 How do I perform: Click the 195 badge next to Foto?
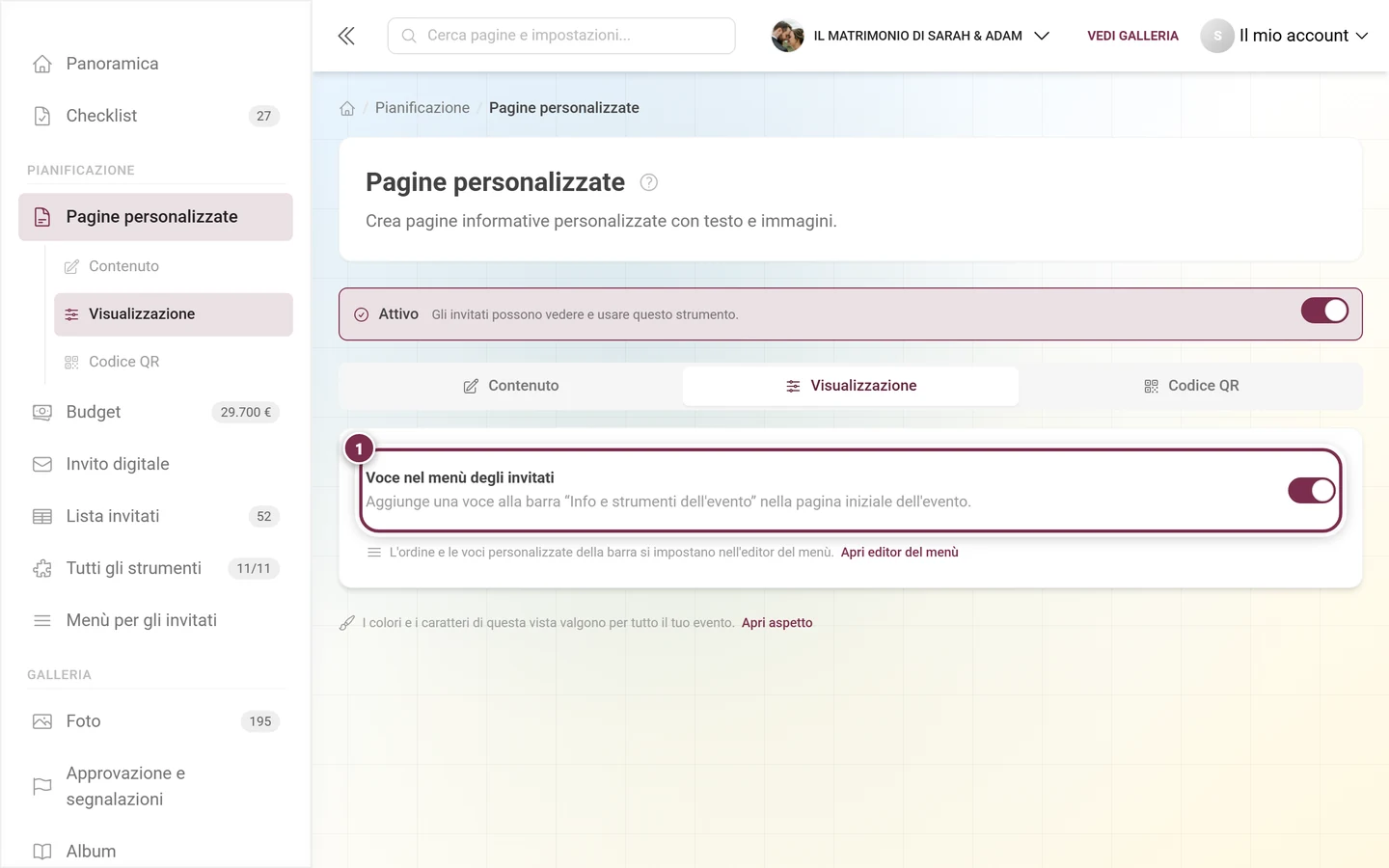pos(260,721)
